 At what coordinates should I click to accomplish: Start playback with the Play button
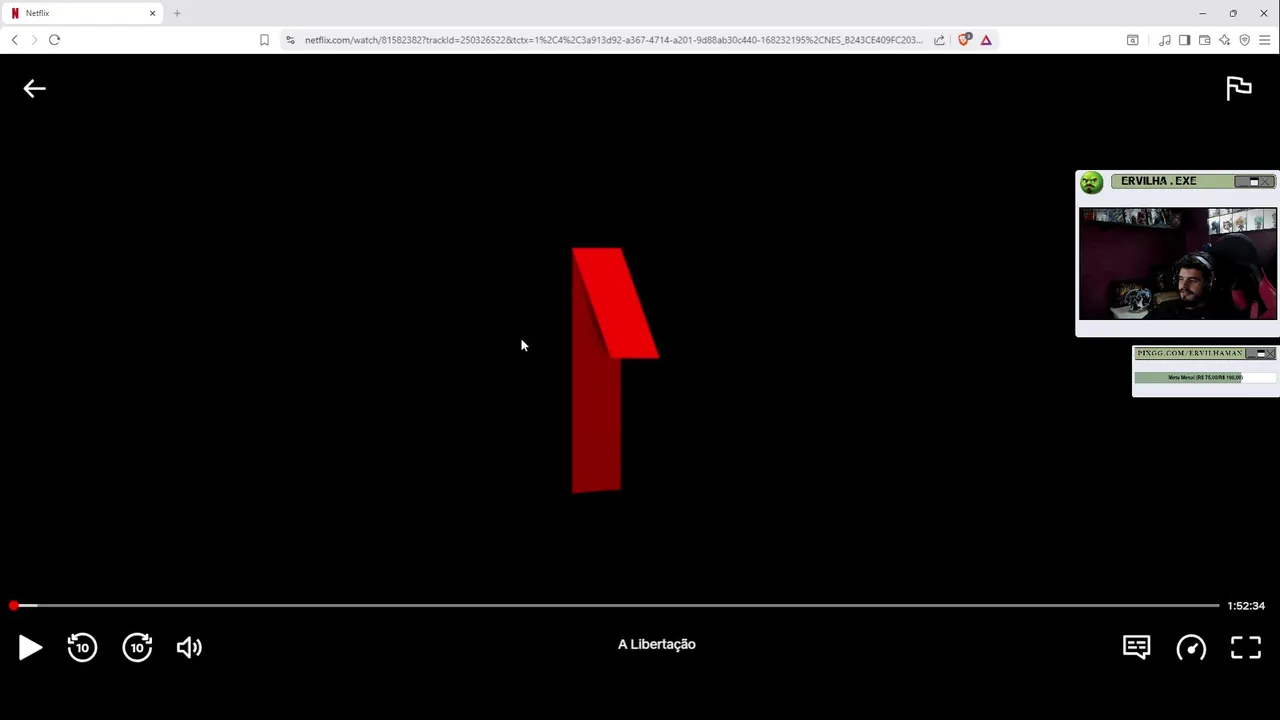[30, 647]
